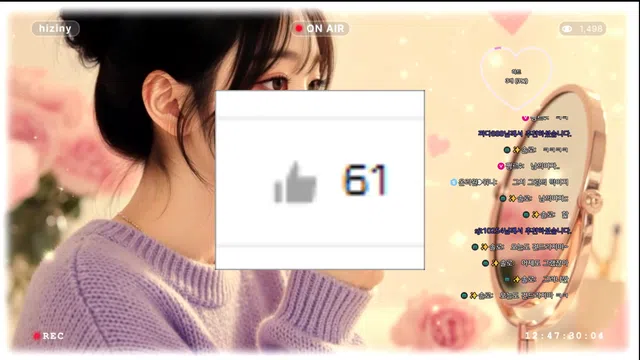This screenshot has width=640, height=360.
Task: Click the eye viewer icon
Action: coord(567,29)
